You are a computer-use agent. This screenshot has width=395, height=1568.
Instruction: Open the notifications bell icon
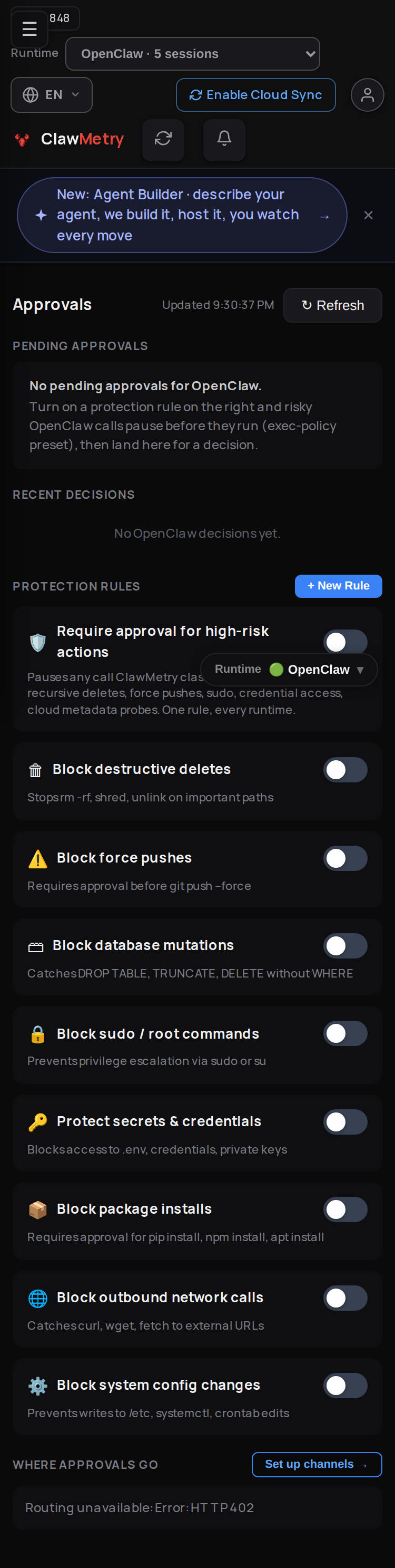224,139
